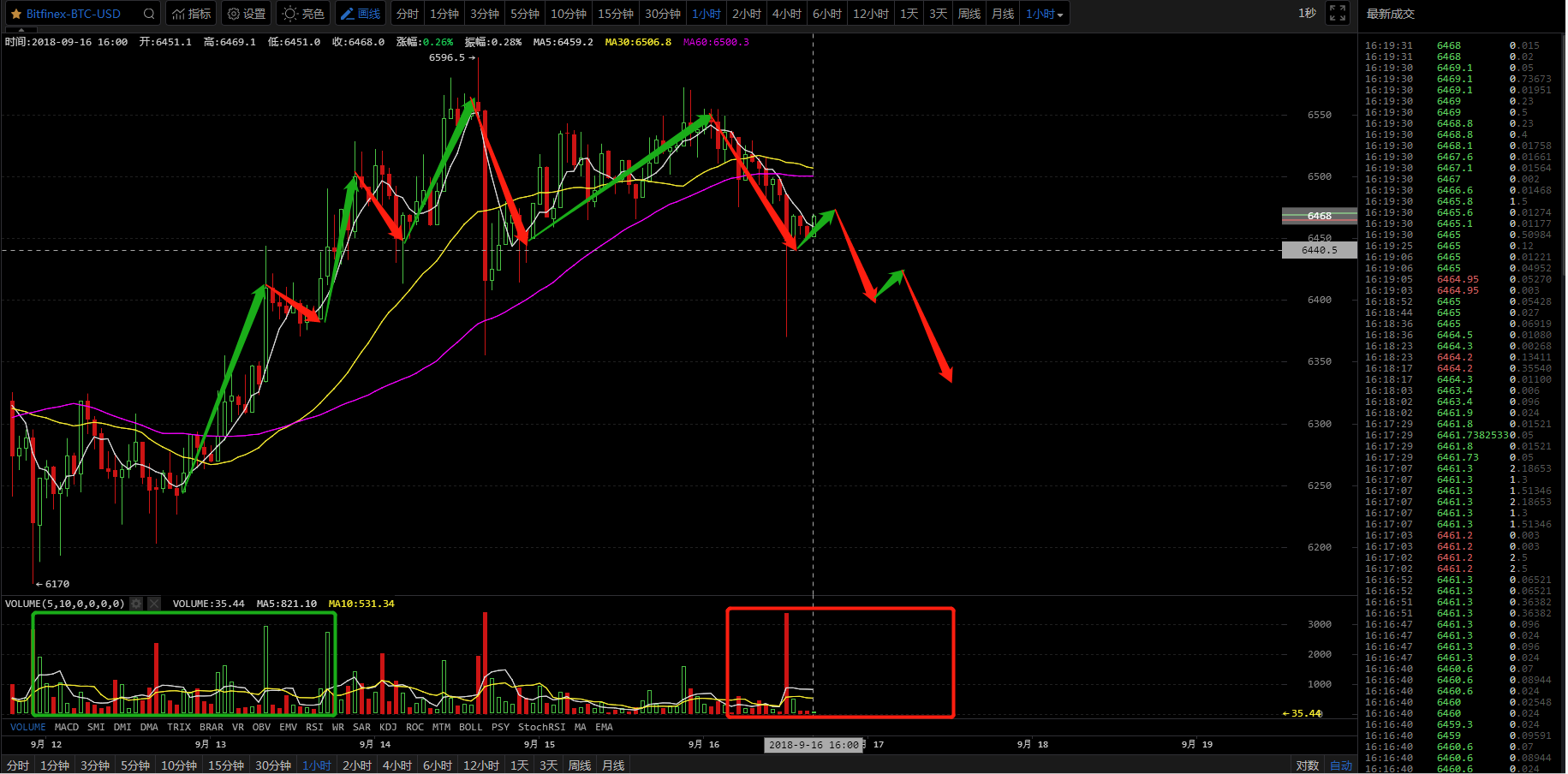The height and width of the screenshot is (774, 1568).
Task: Show the EMA indicator
Action: coord(605,727)
